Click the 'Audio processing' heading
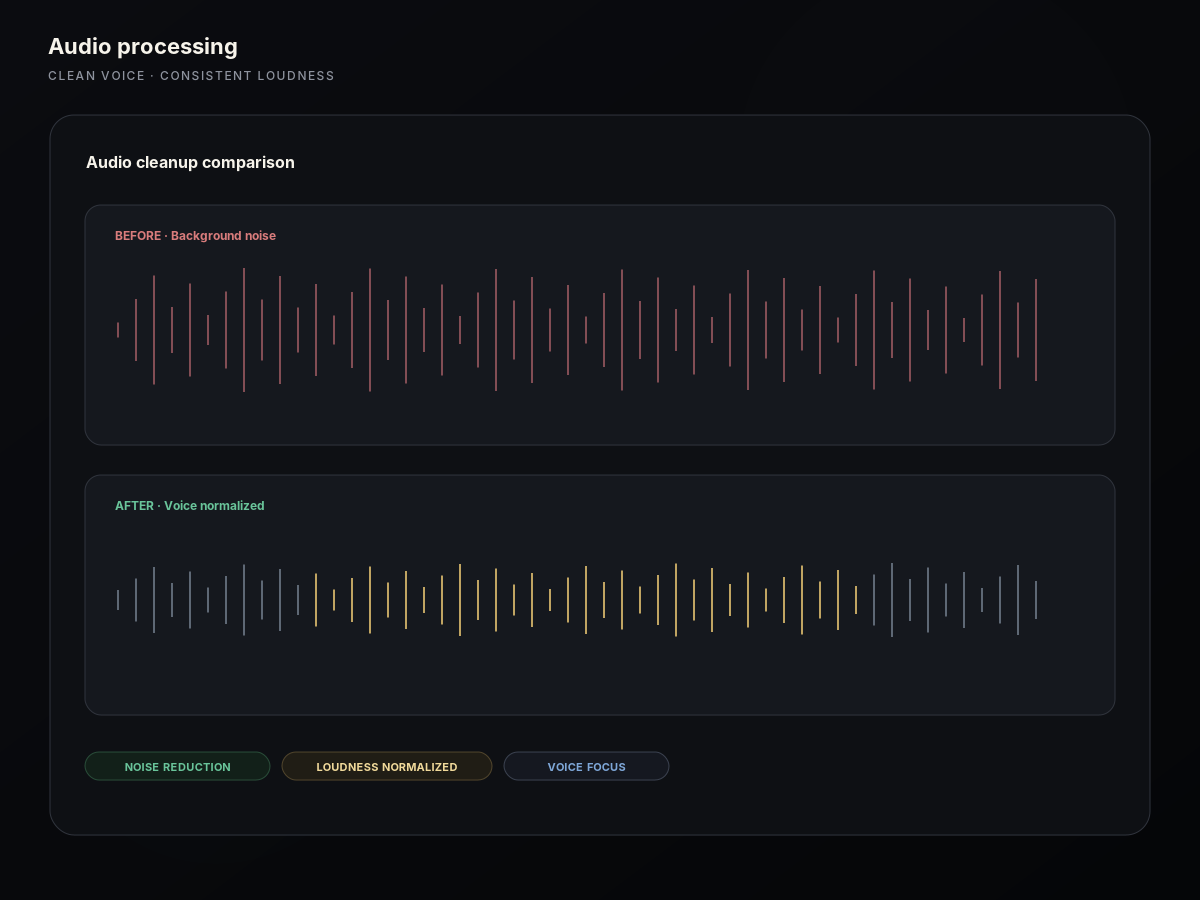 [143, 47]
